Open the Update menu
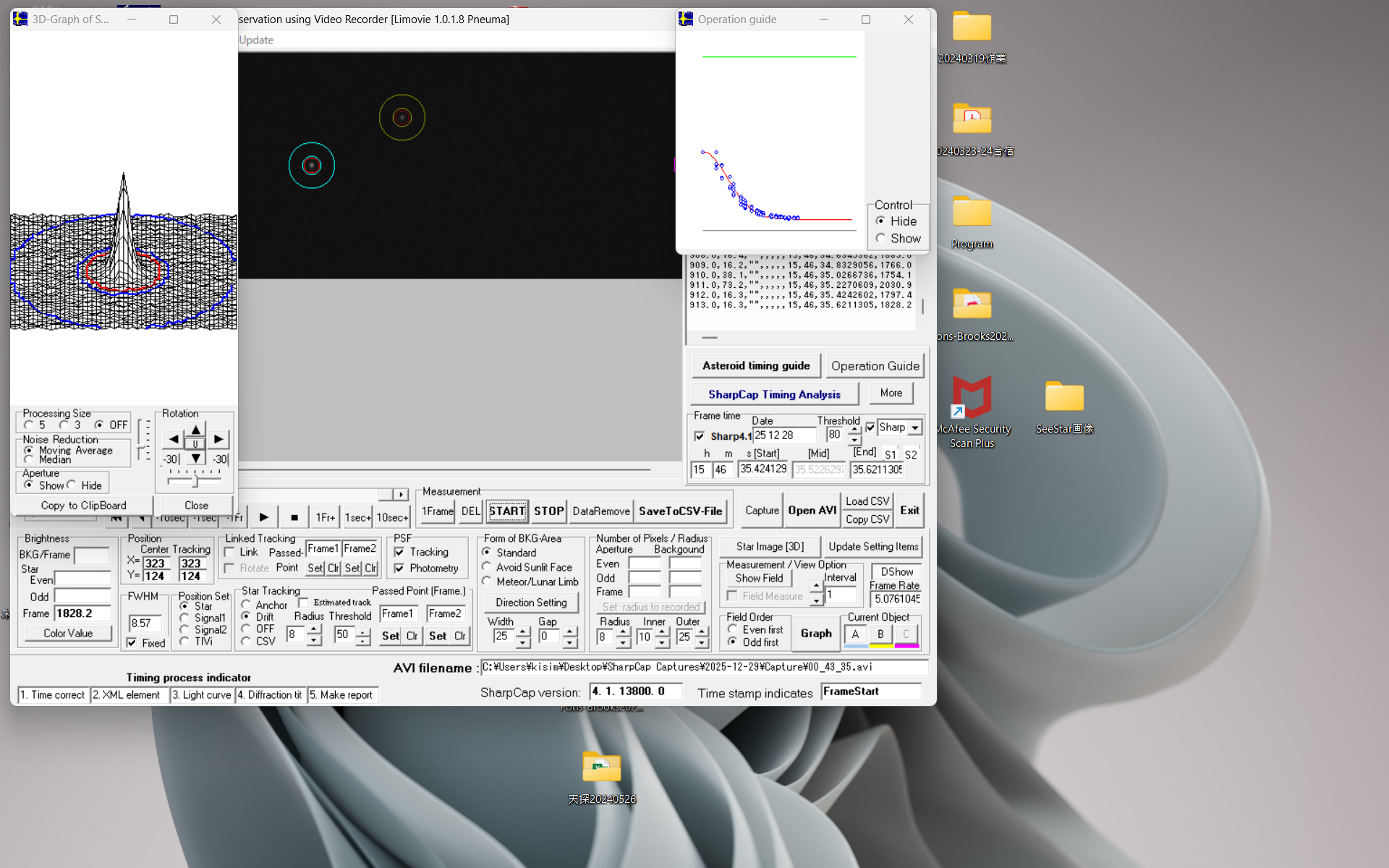 256,40
